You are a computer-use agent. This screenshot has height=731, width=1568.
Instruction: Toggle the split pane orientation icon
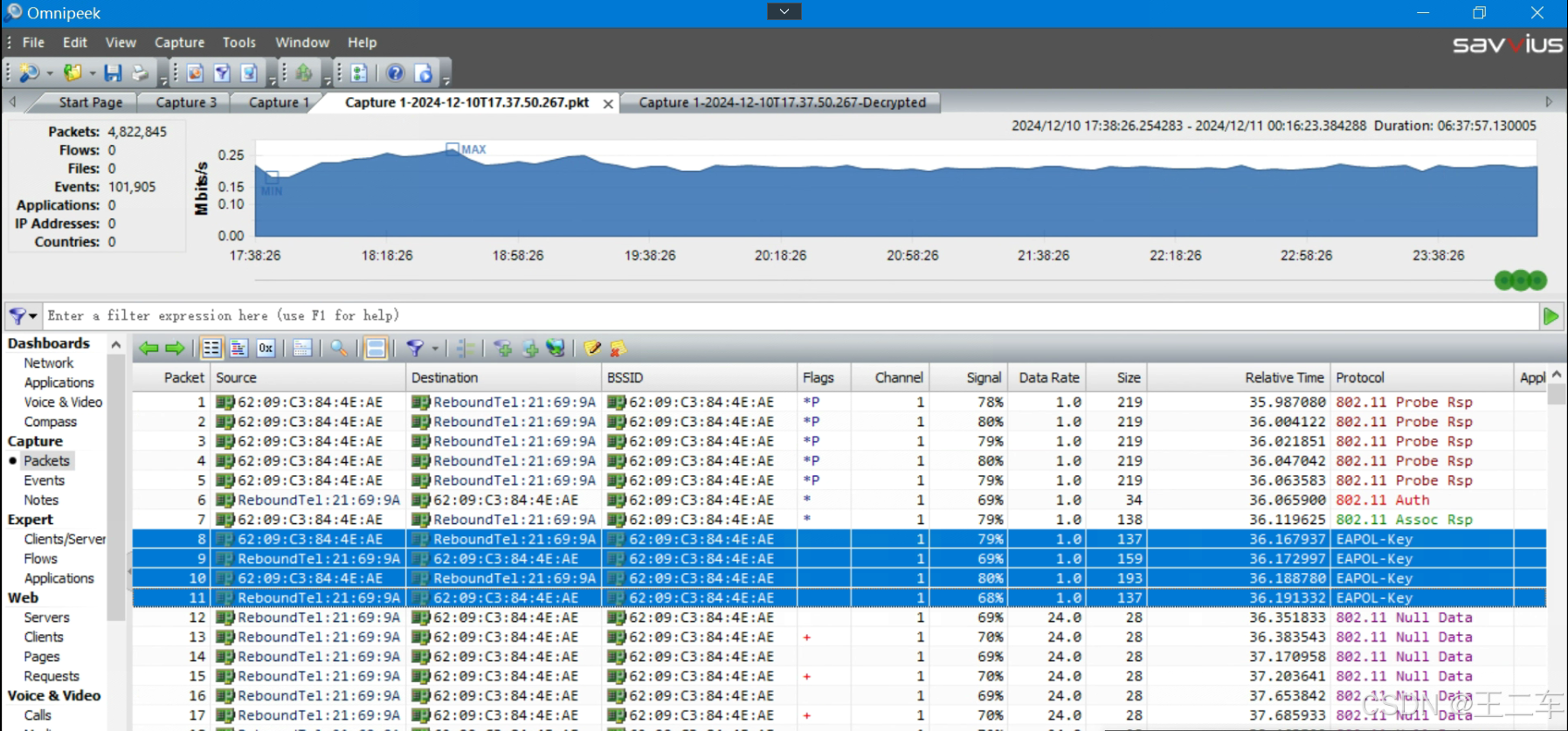376,348
